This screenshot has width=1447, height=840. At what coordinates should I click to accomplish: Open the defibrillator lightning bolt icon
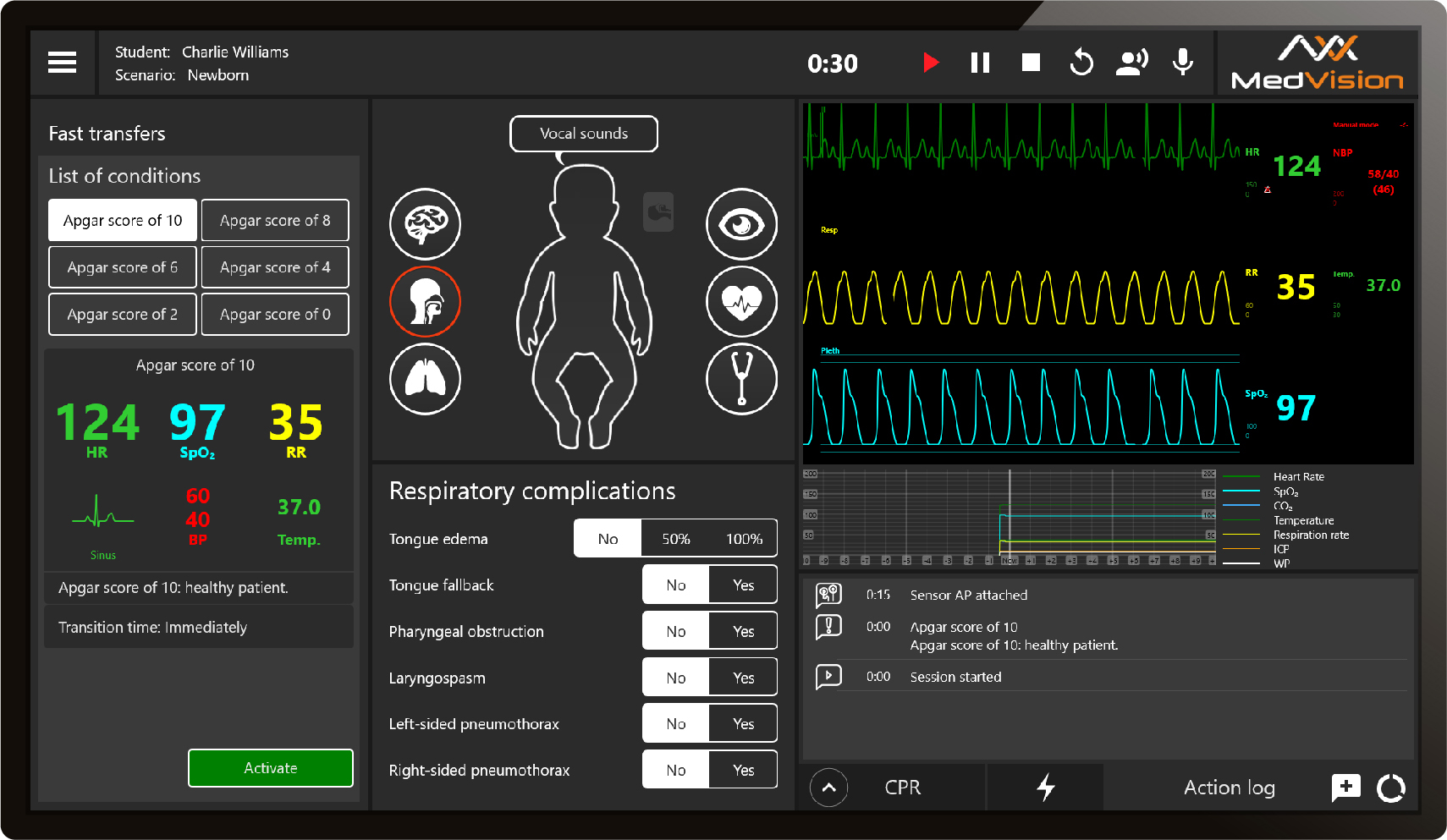coord(1046,788)
